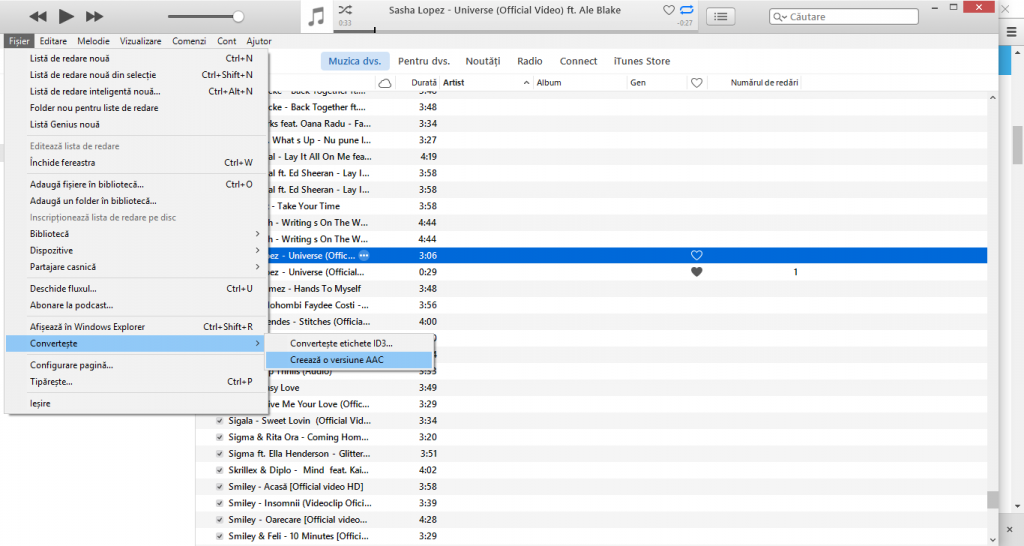Open the Editare menu
1024x546 pixels.
pos(53,41)
